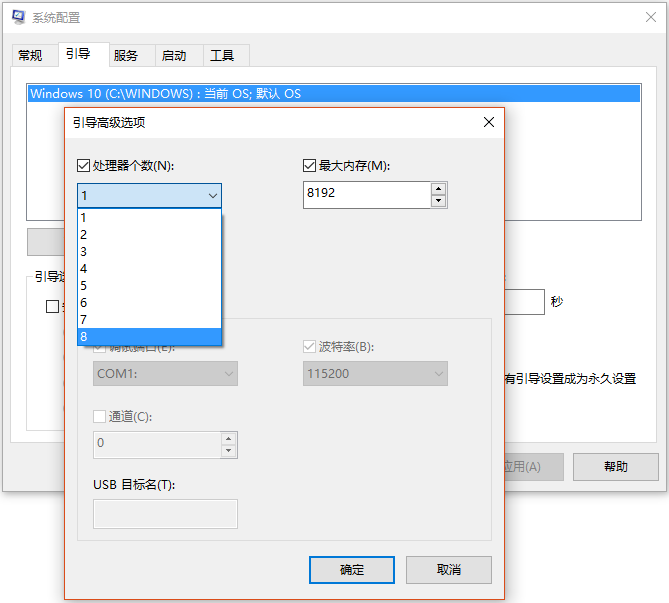Collapse the 处理器个数 dropdown via its arrow

click(212, 196)
